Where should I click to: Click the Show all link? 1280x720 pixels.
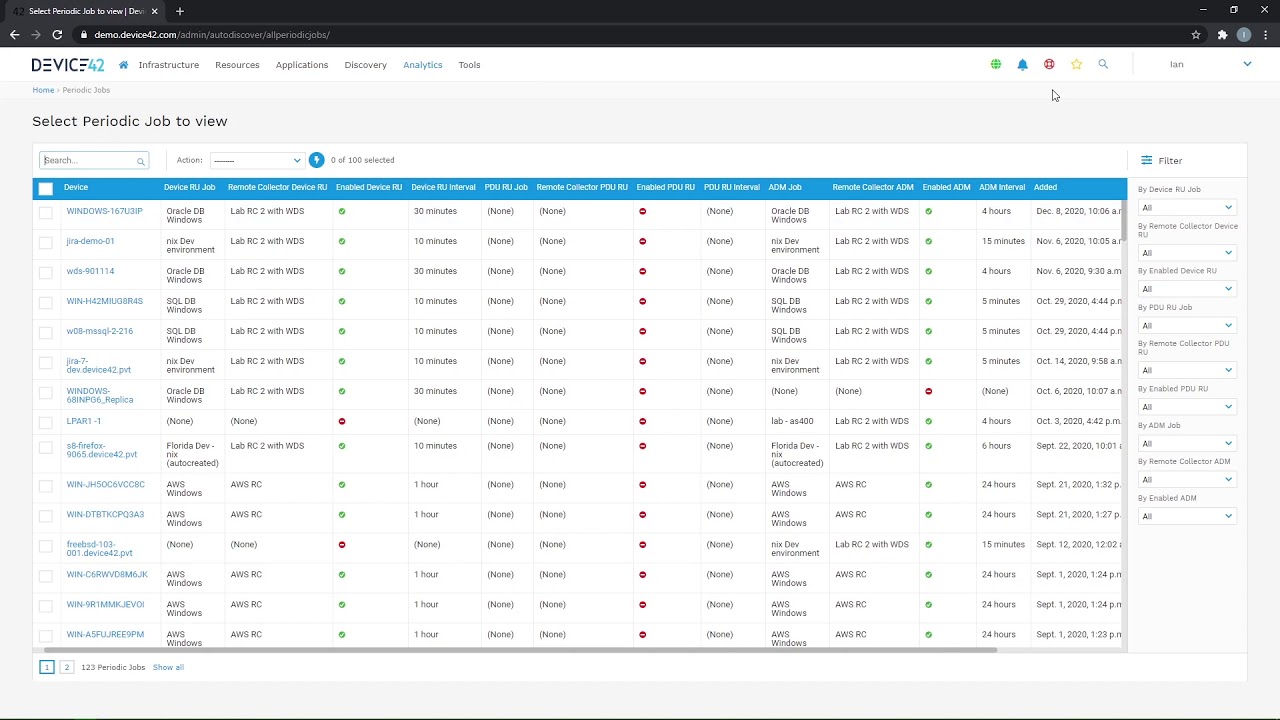pyautogui.click(x=168, y=667)
